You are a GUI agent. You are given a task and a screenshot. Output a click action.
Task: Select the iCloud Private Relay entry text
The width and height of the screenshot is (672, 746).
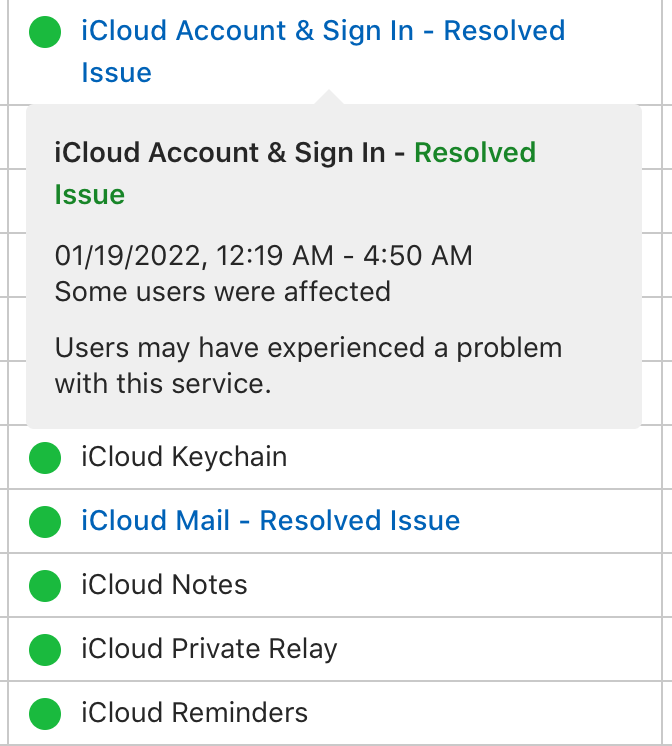(x=209, y=649)
